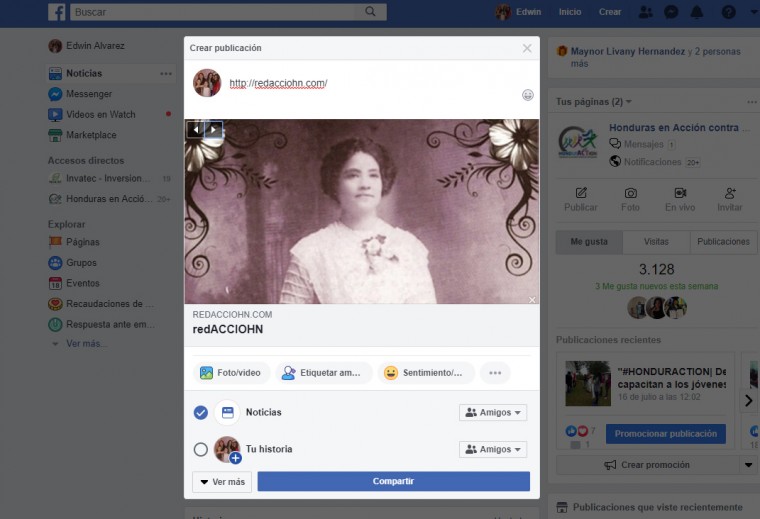Viewport: 760px width, 519px height.
Task: Open page Notificaciones
Action: pyautogui.click(x=654, y=162)
